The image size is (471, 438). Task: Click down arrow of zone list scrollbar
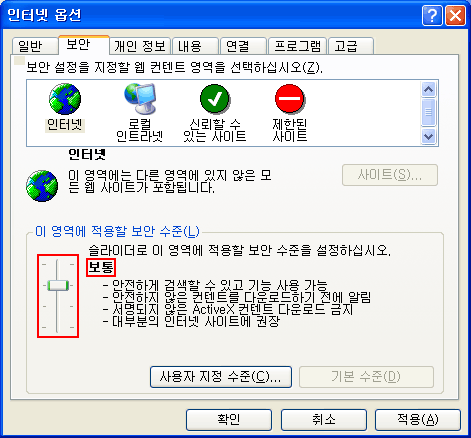428,136
